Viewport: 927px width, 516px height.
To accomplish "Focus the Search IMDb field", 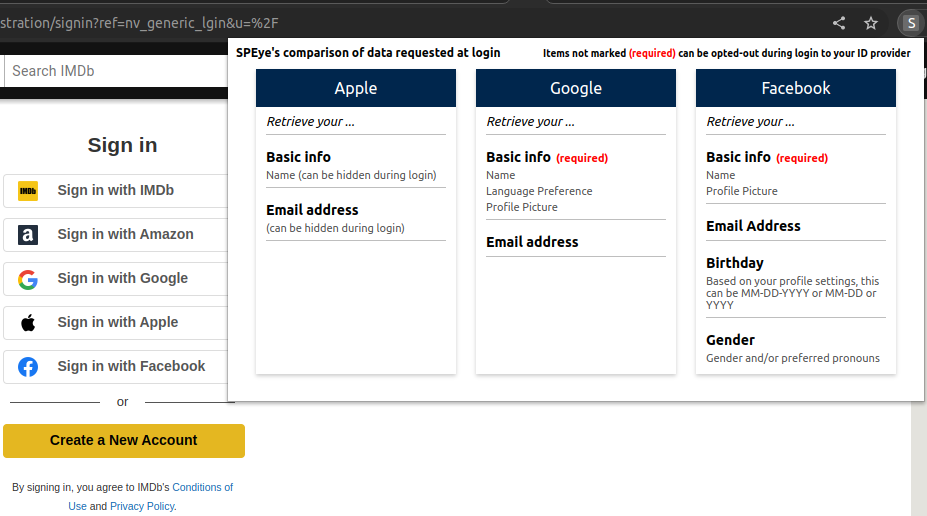I will coord(116,71).
